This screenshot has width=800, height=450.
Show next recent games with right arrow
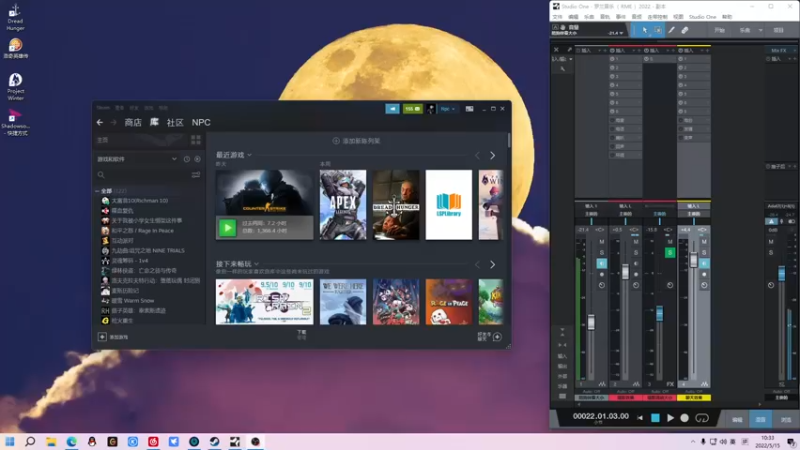492,155
